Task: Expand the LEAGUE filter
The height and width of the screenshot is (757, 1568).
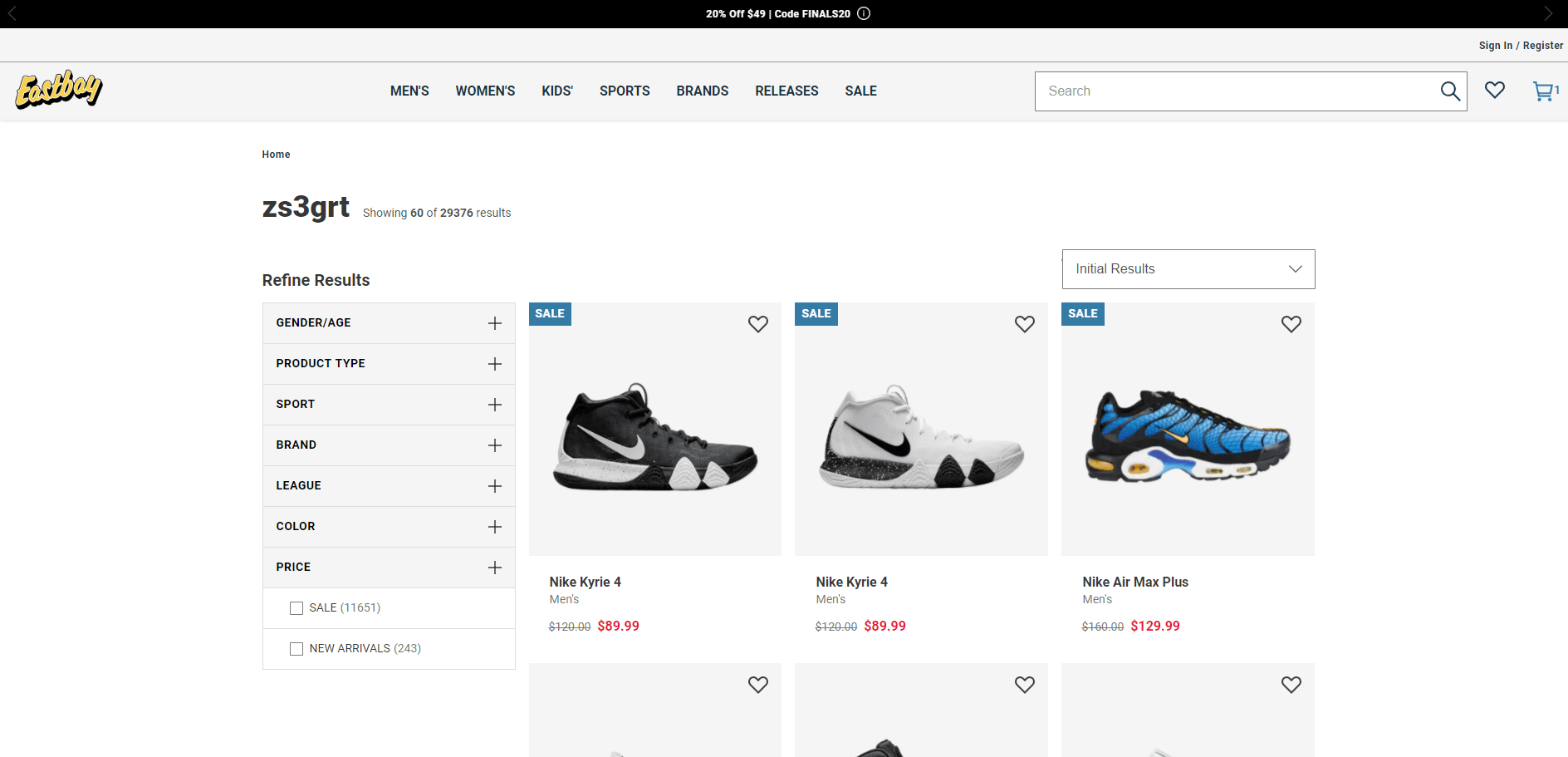Action: [389, 486]
